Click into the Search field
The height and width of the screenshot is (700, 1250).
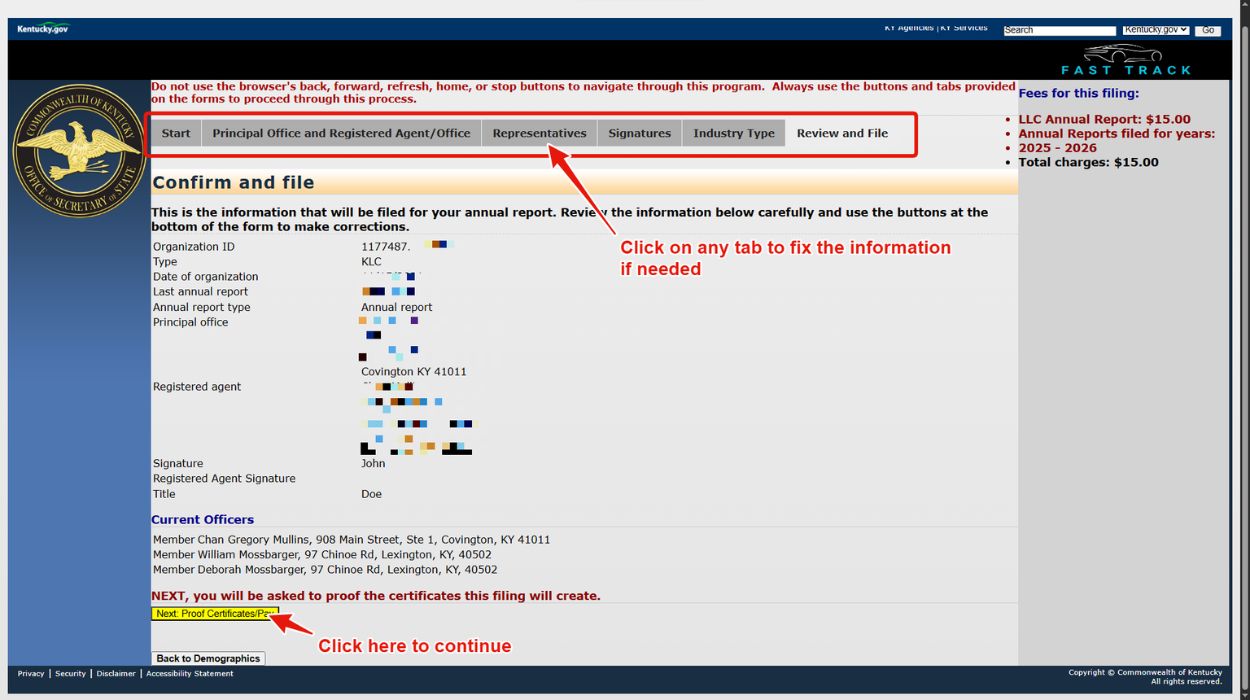click(x=1059, y=30)
